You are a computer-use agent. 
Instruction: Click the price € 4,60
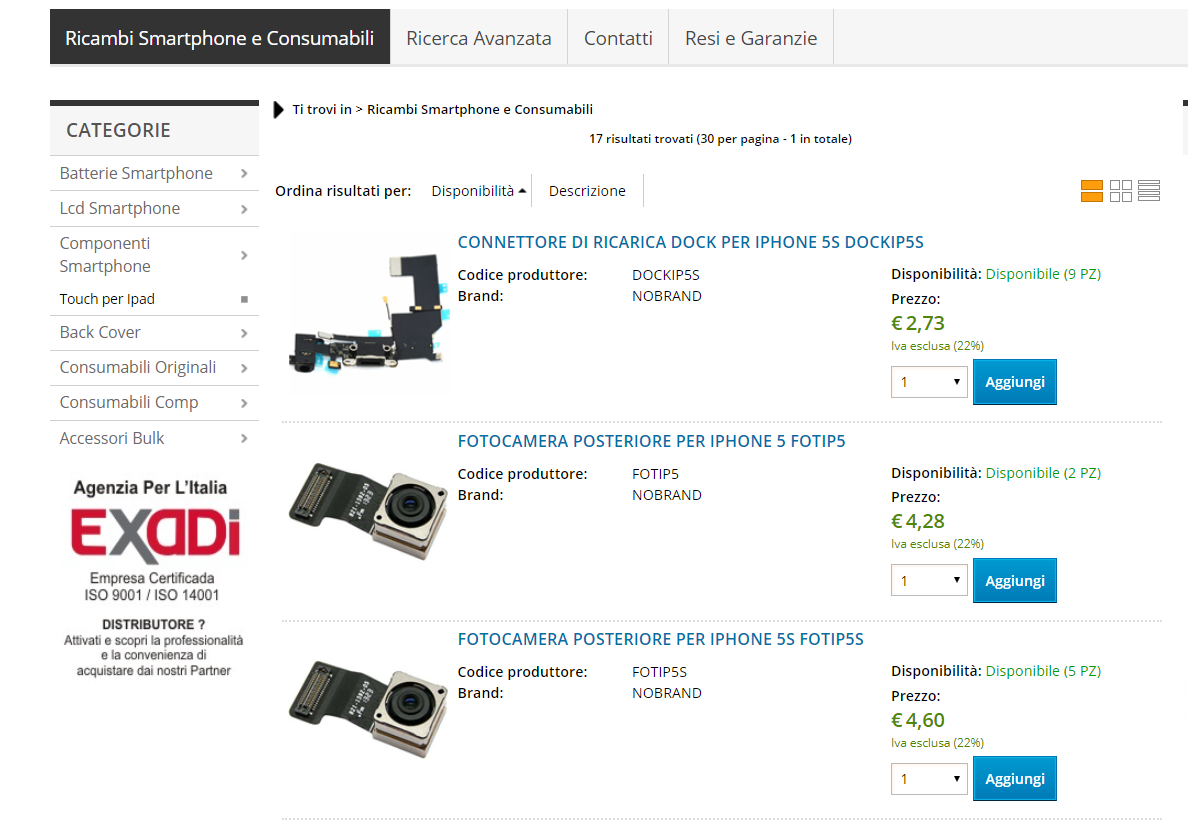click(918, 720)
